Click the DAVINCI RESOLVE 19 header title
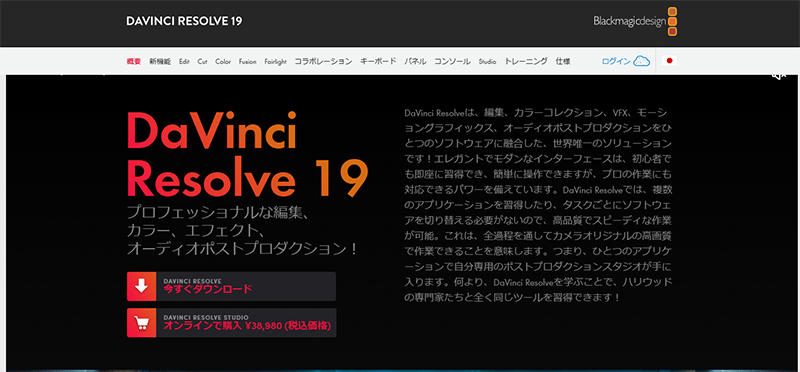Viewport: 800px width, 372px height. [x=184, y=21]
